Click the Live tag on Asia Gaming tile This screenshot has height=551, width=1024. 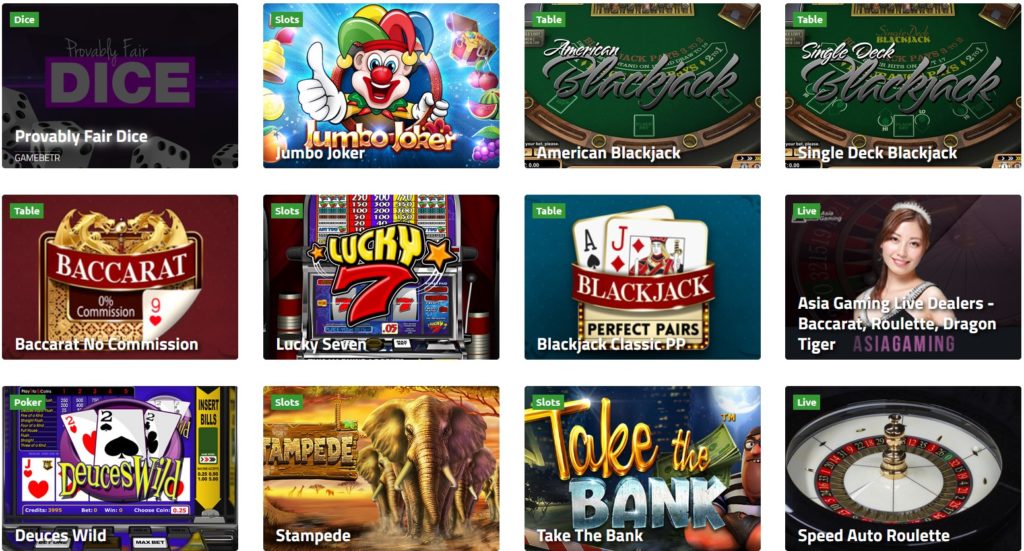pos(807,211)
